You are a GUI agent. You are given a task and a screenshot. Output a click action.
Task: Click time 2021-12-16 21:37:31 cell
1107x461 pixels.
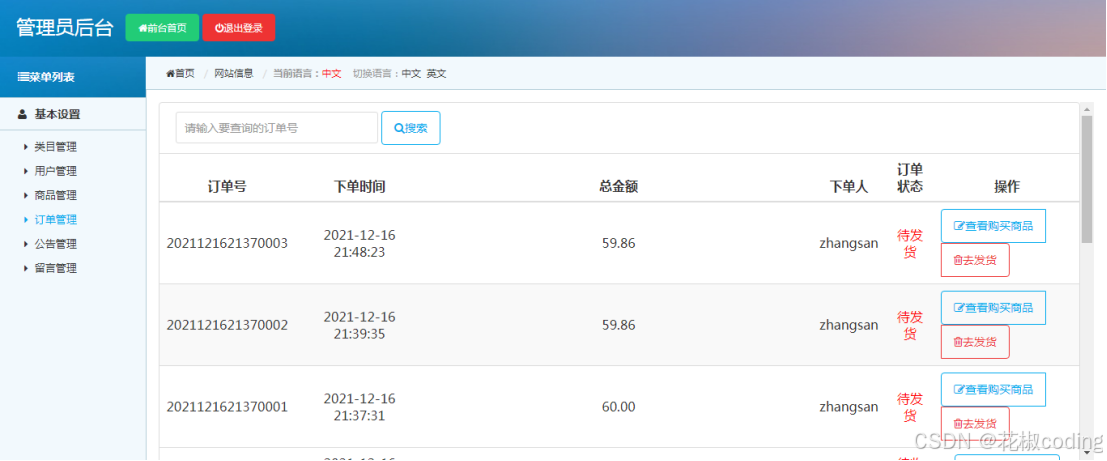pyautogui.click(x=359, y=407)
